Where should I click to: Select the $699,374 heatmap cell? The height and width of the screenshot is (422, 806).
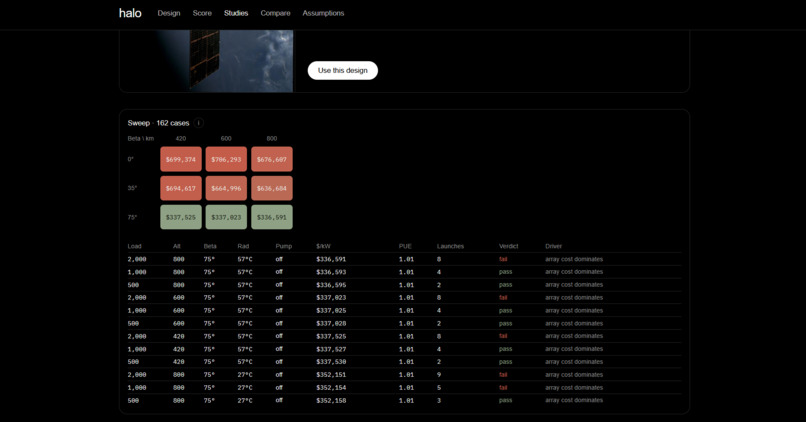coord(181,159)
